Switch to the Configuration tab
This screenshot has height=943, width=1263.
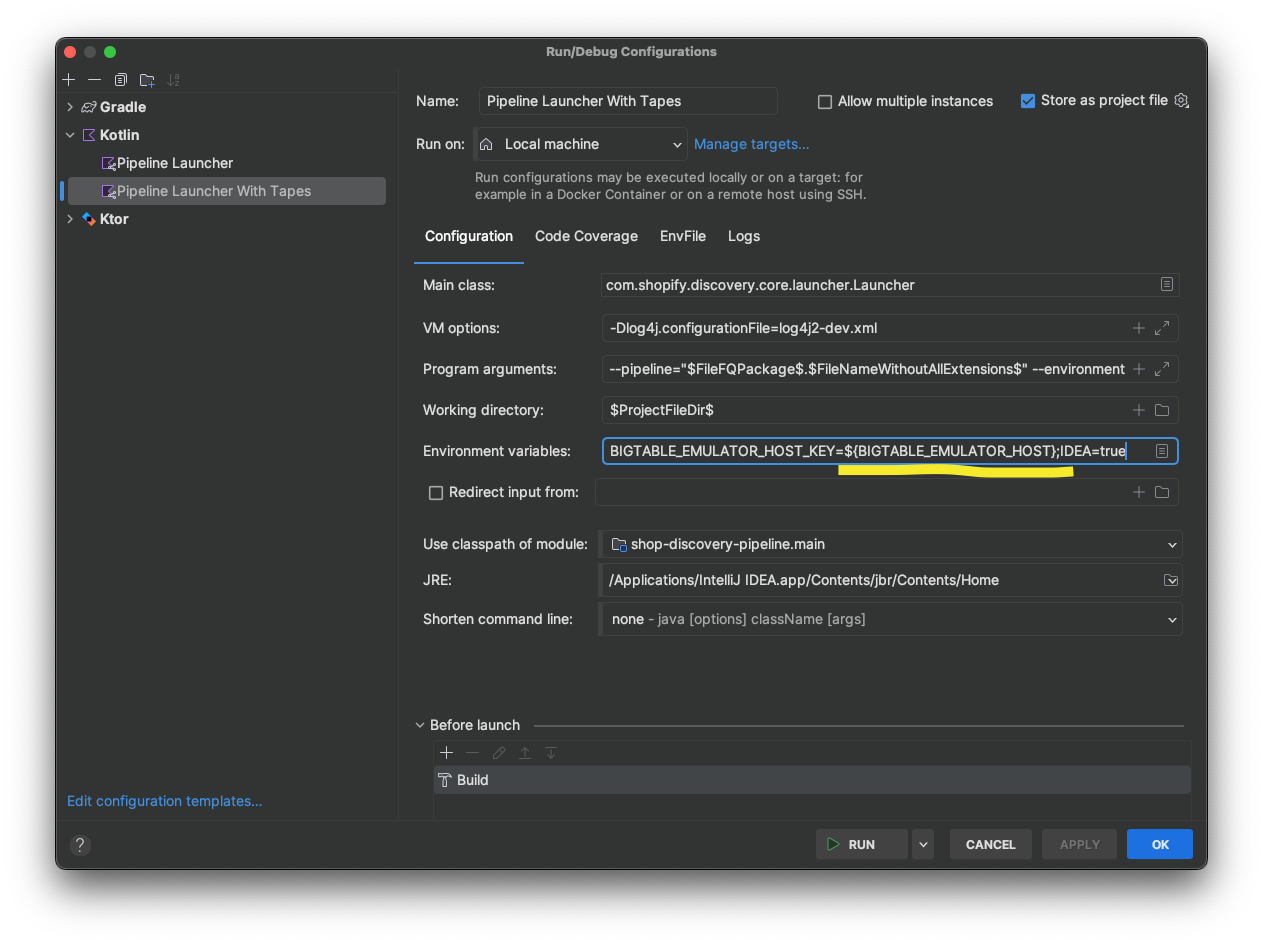coord(469,236)
